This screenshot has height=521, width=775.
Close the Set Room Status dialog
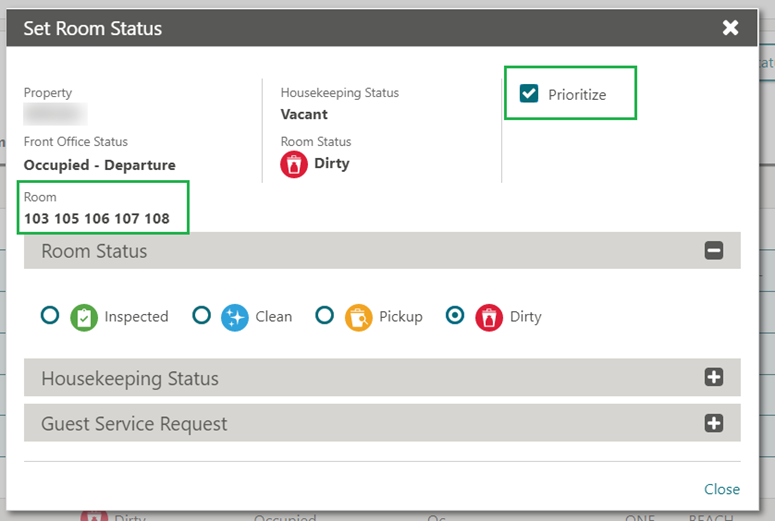pyautogui.click(x=730, y=28)
